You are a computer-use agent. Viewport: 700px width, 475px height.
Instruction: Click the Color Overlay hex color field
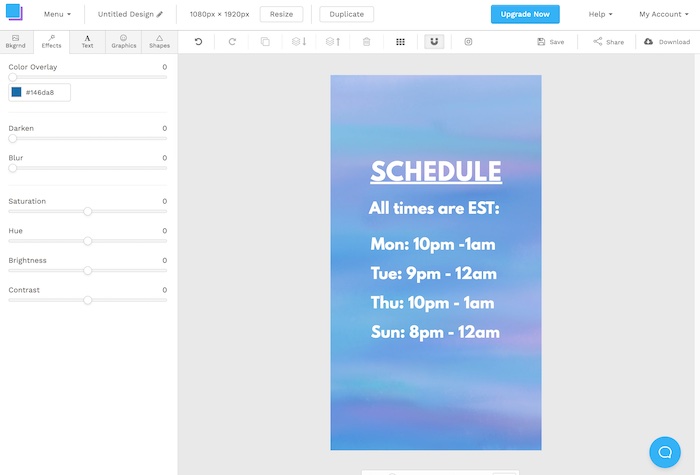click(x=40, y=92)
